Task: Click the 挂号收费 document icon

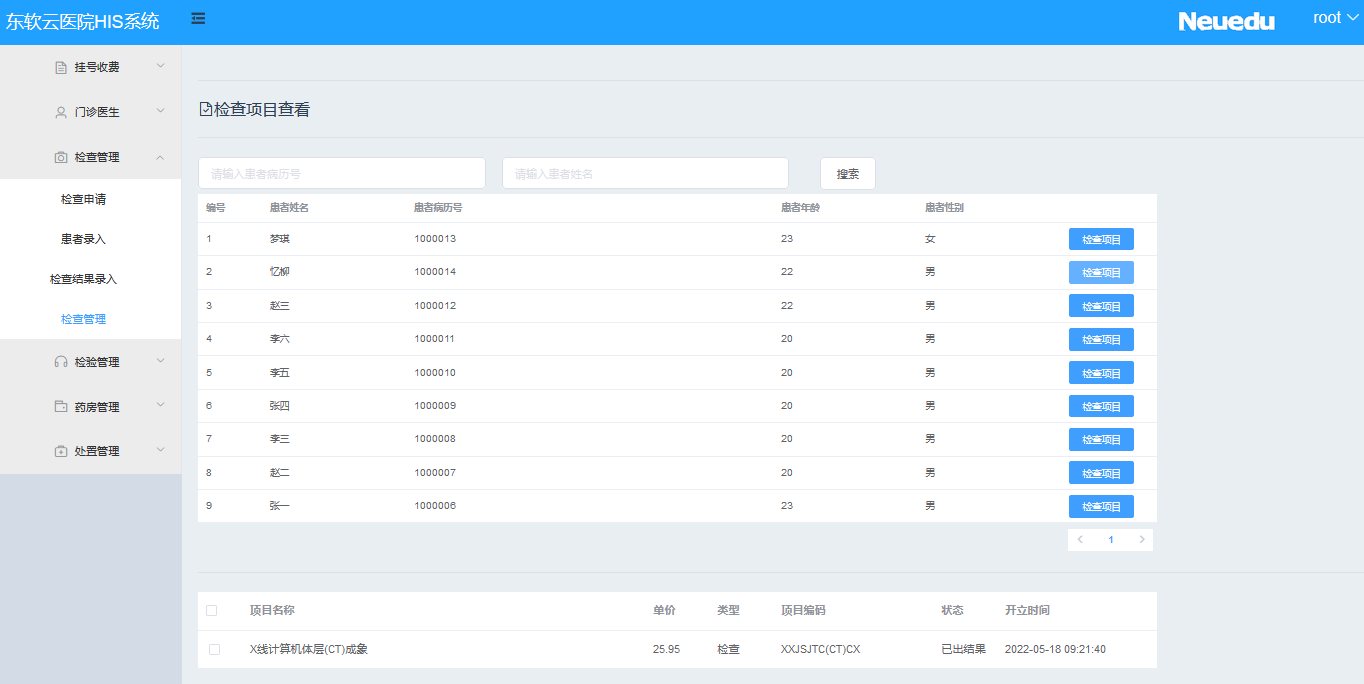Action: coord(61,67)
